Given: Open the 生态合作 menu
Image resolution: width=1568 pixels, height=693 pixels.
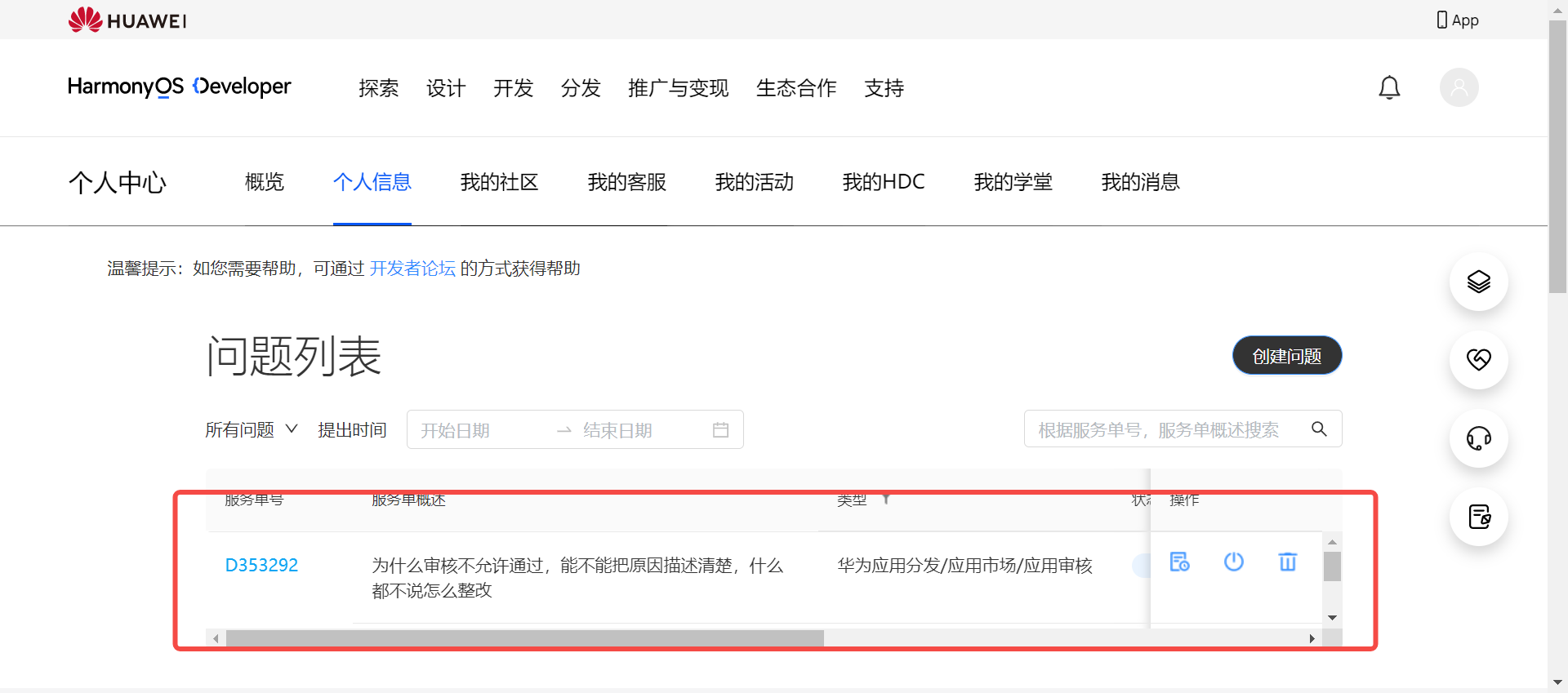Looking at the screenshot, I should 796,88.
